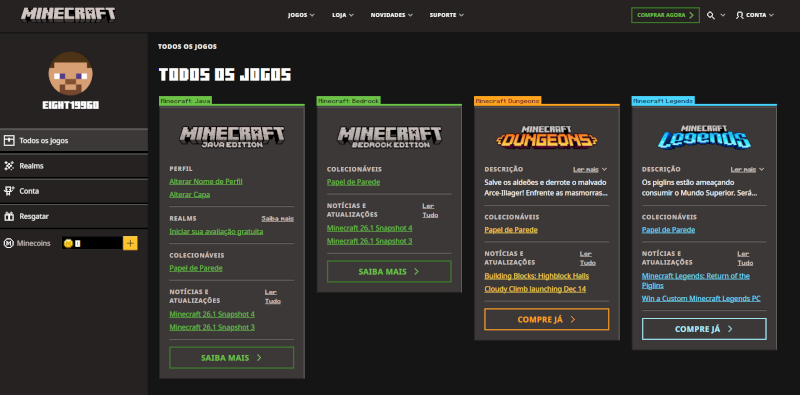Open the search magnifier icon
The image size is (800, 395).
711,15
